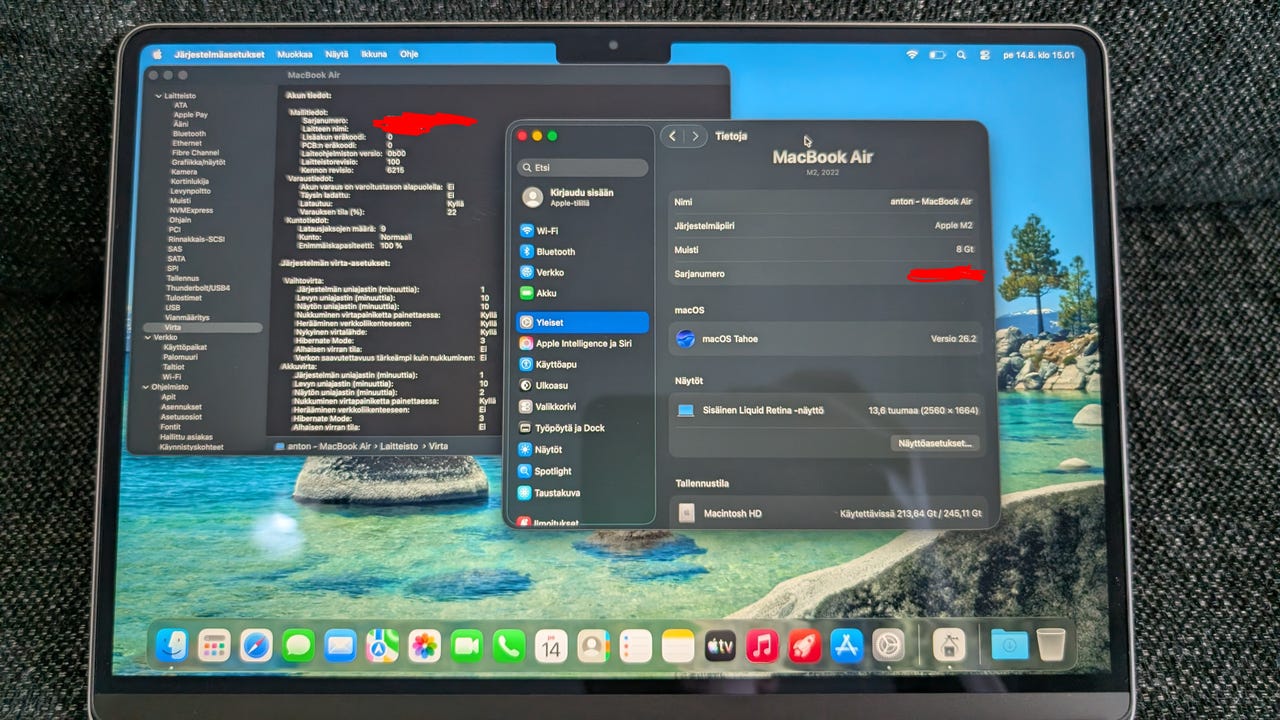The image size is (1280, 720).
Task: Launch Reminders from the Dock
Action: 635,646
